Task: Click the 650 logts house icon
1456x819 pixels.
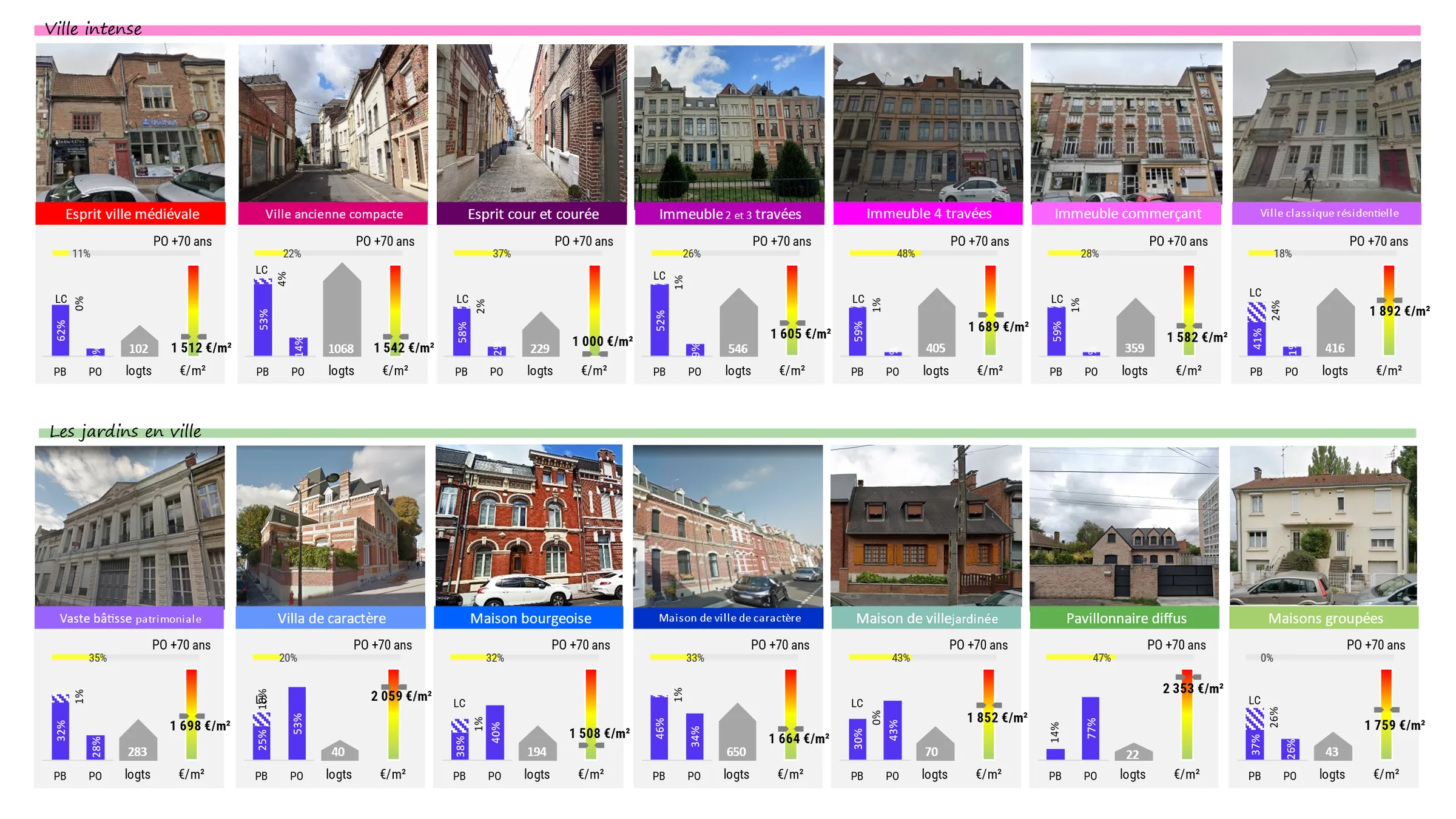Action: (737, 732)
